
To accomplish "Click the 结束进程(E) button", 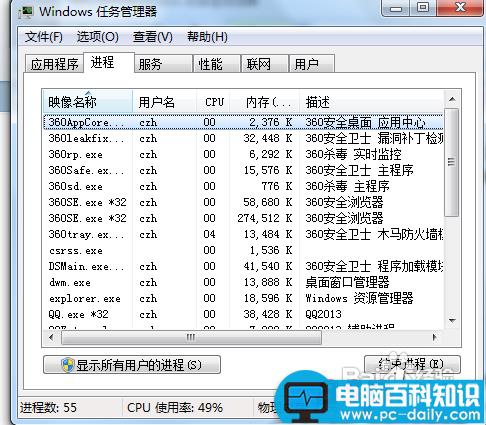I will [x=412, y=364].
